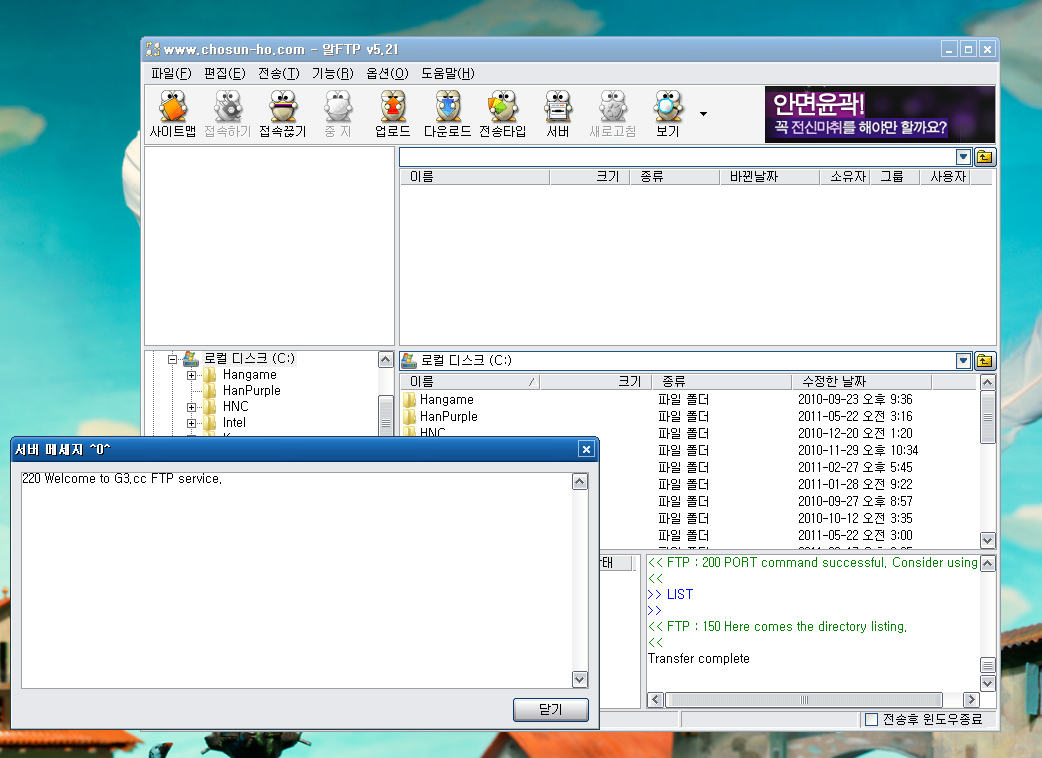Open the toolbar overflow arrow next to 보기

click(703, 114)
